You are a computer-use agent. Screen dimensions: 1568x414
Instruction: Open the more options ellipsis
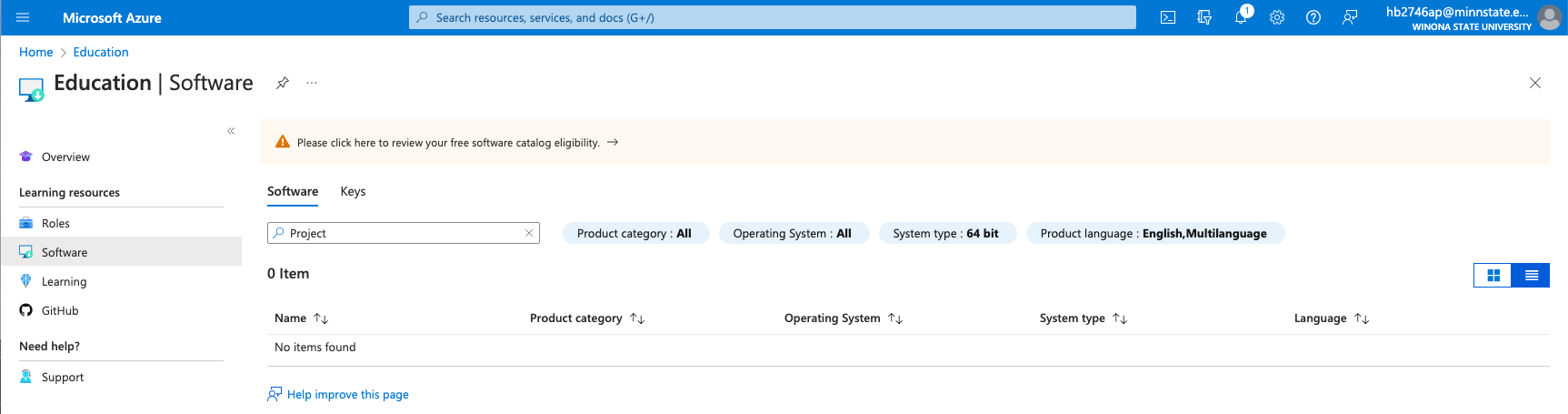312,83
